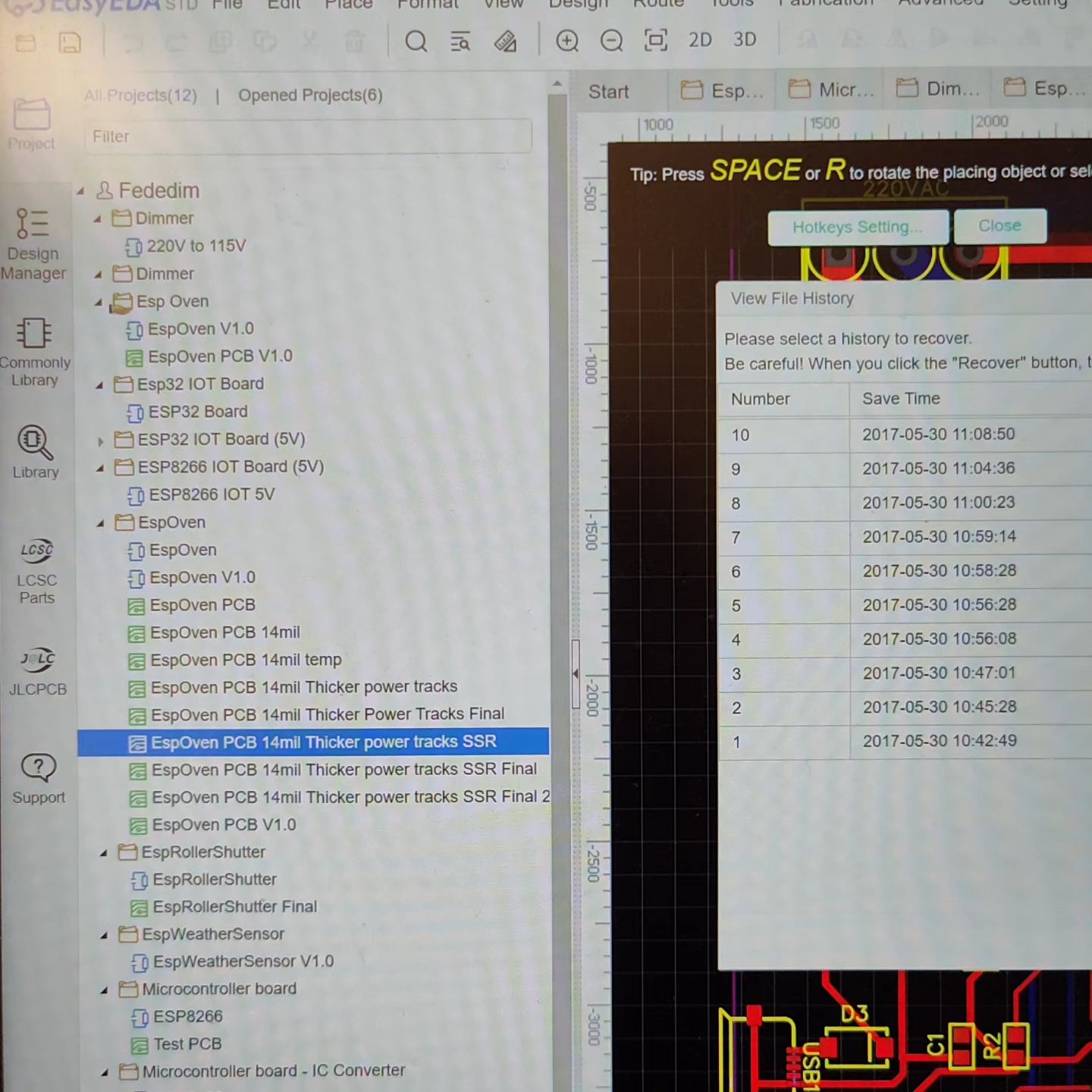This screenshot has width=1092, height=1092.
Task: Open the Support help icon
Action: pyautogui.click(x=38, y=779)
